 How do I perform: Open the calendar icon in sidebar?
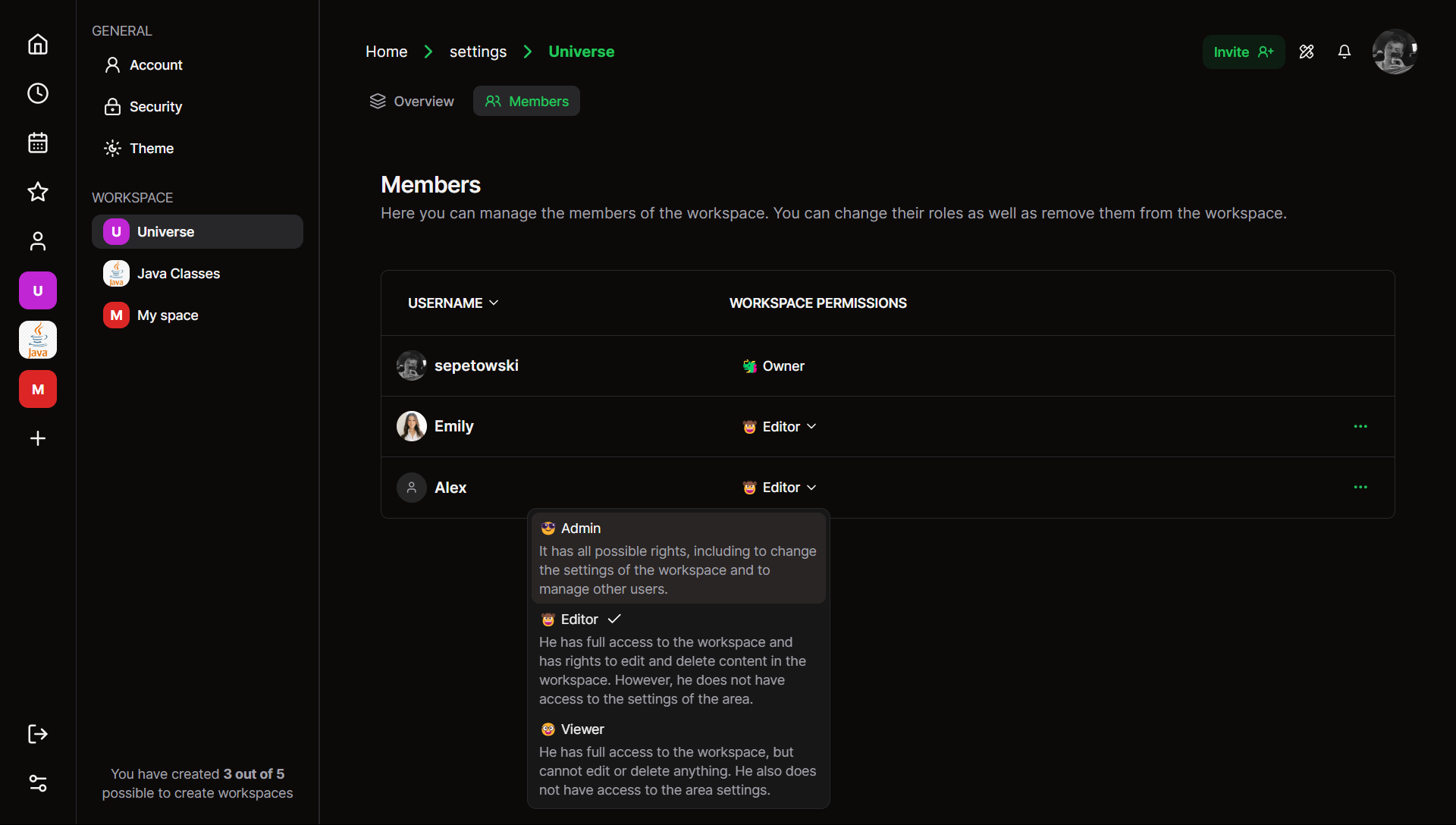pyautogui.click(x=38, y=143)
